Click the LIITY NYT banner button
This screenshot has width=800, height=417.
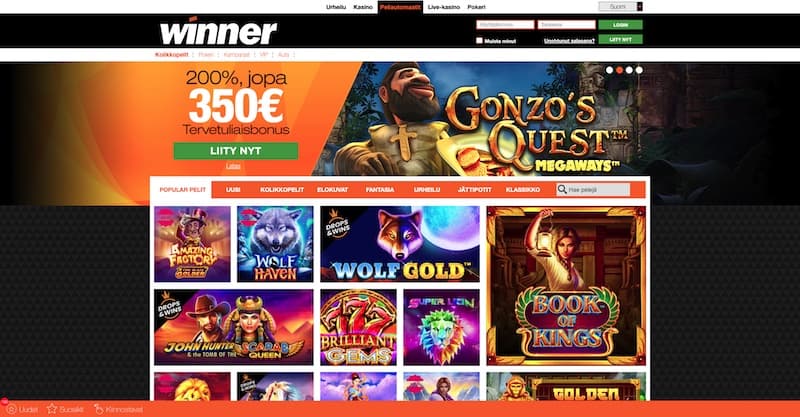click(x=236, y=151)
